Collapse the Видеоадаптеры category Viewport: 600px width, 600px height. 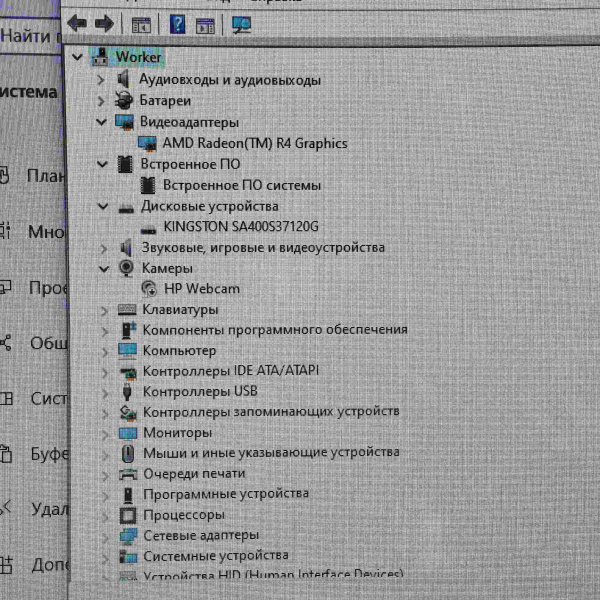pyautogui.click(x=101, y=121)
